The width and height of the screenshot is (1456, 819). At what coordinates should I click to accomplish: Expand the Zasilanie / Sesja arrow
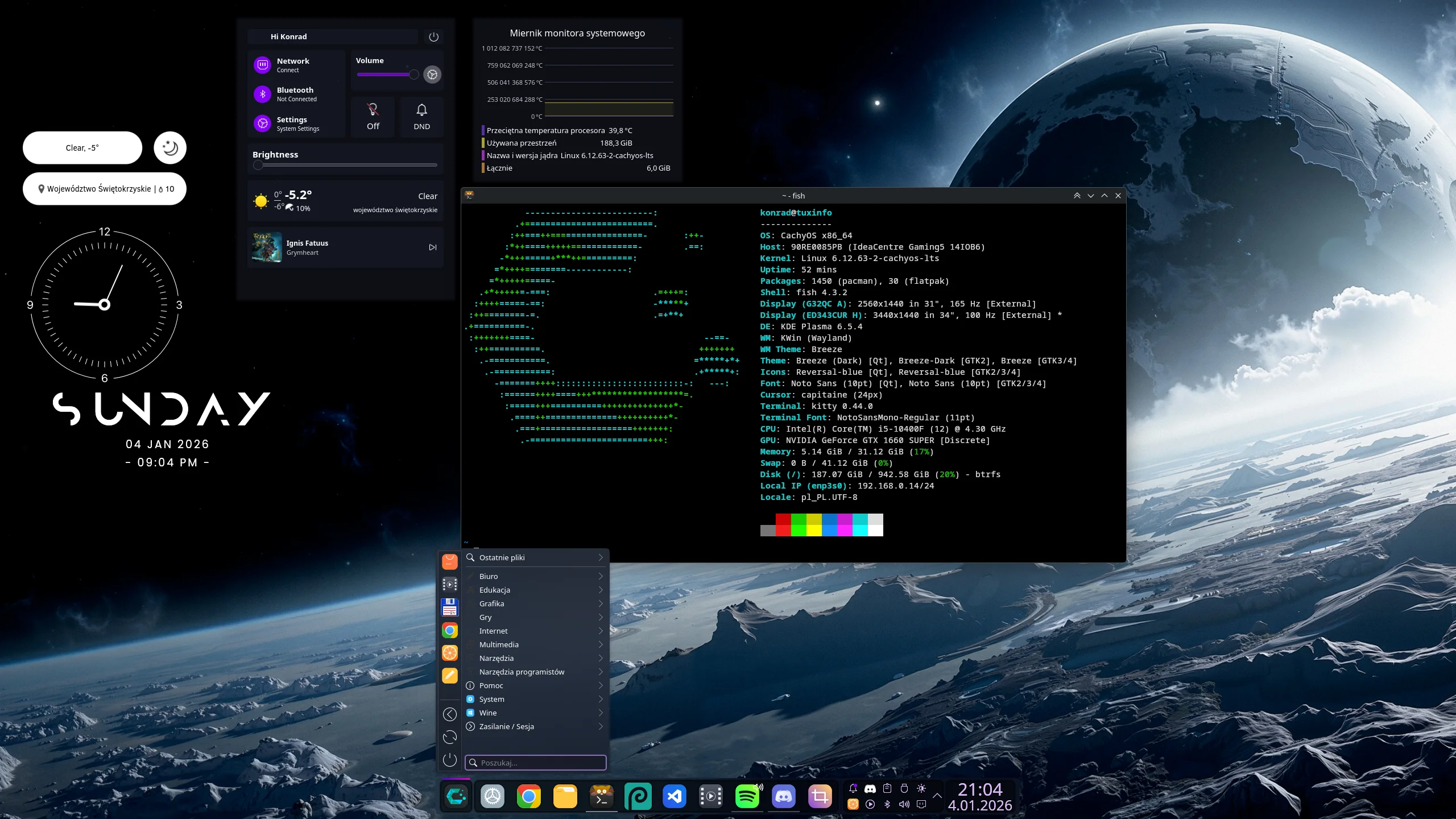(601, 726)
